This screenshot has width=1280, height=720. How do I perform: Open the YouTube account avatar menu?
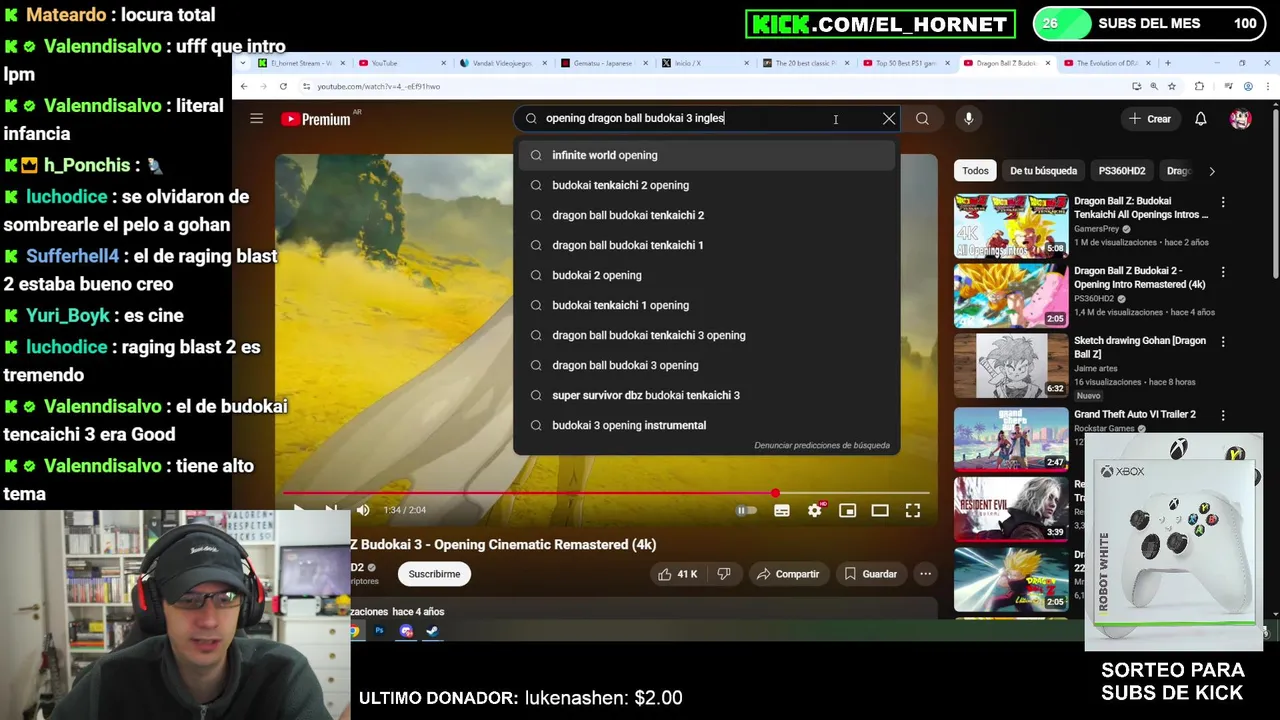1241,119
